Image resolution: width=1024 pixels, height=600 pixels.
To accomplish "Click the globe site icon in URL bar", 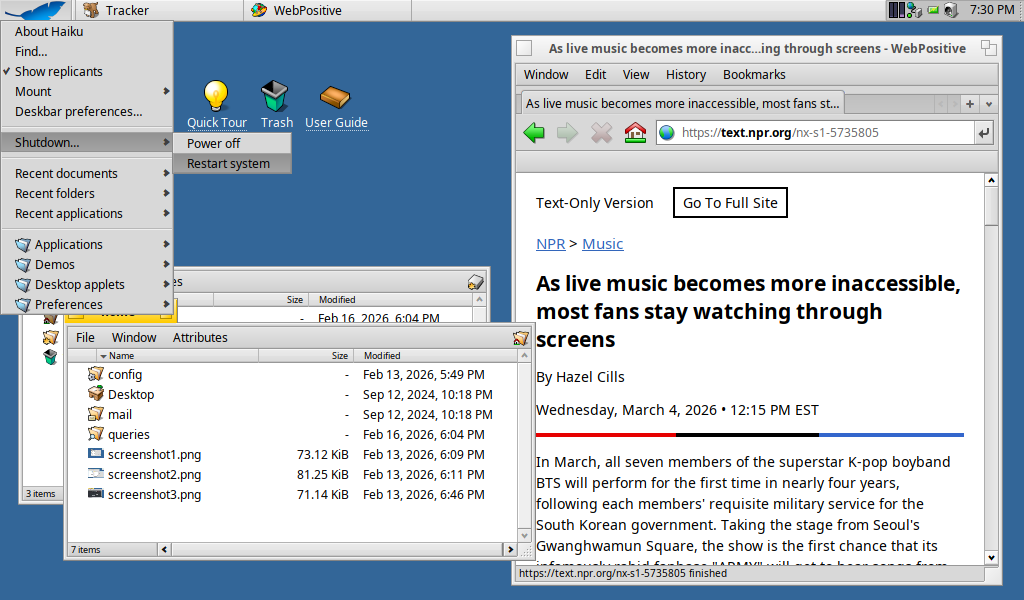I will (x=667, y=133).
